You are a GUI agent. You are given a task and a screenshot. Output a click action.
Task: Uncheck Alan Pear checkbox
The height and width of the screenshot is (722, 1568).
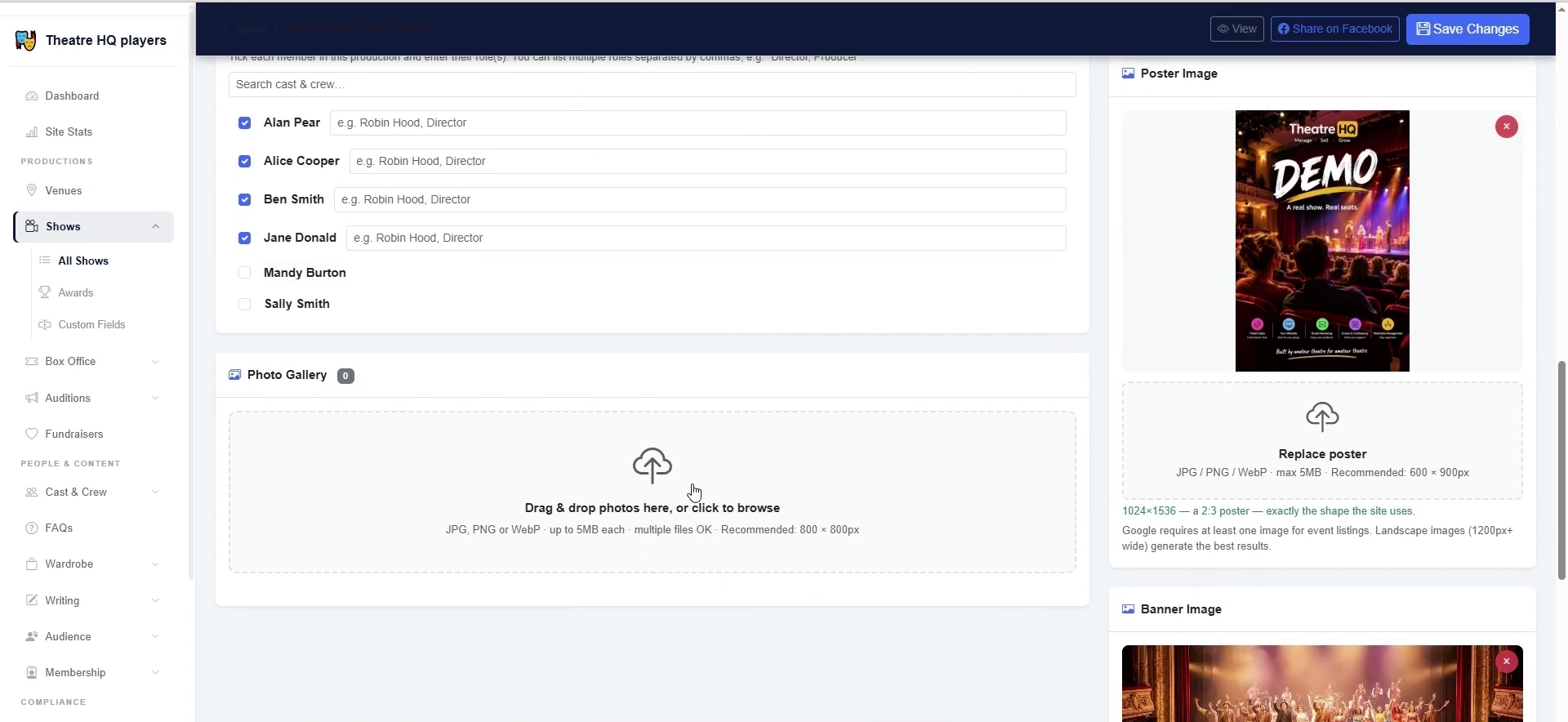244,123
